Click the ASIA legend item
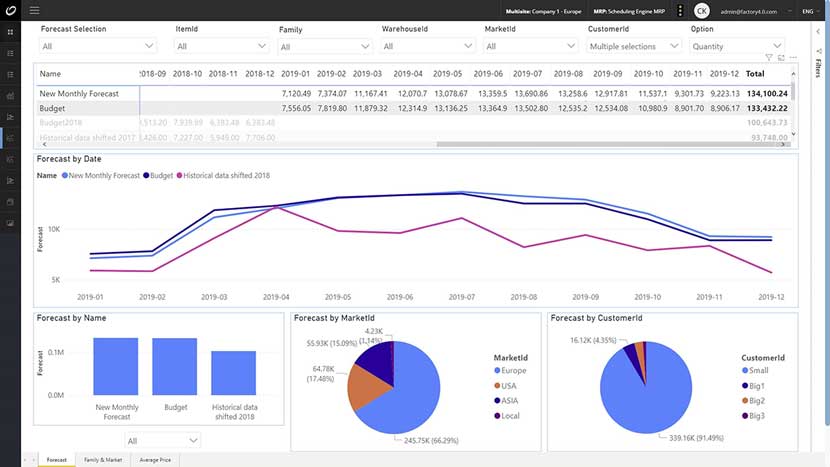This screenshot has height=467, width=830. (x=506, y=400)
